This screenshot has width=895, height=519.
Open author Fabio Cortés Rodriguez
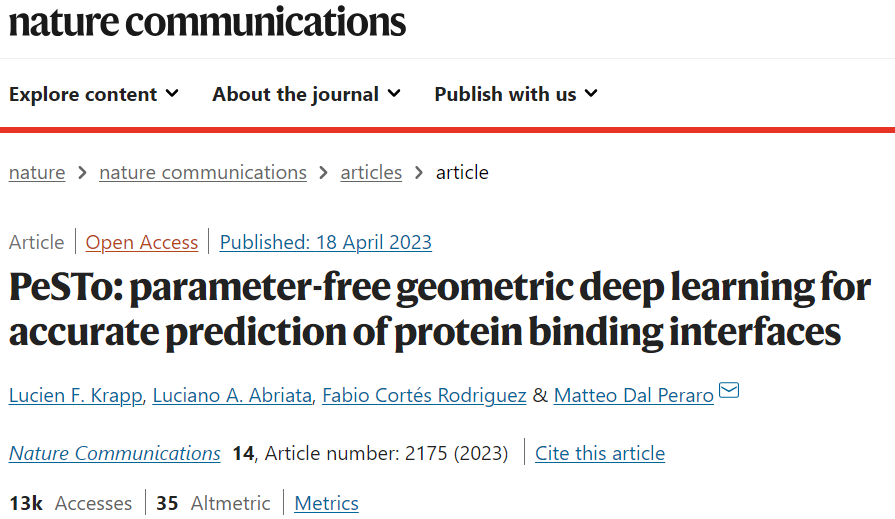point(424,395)
